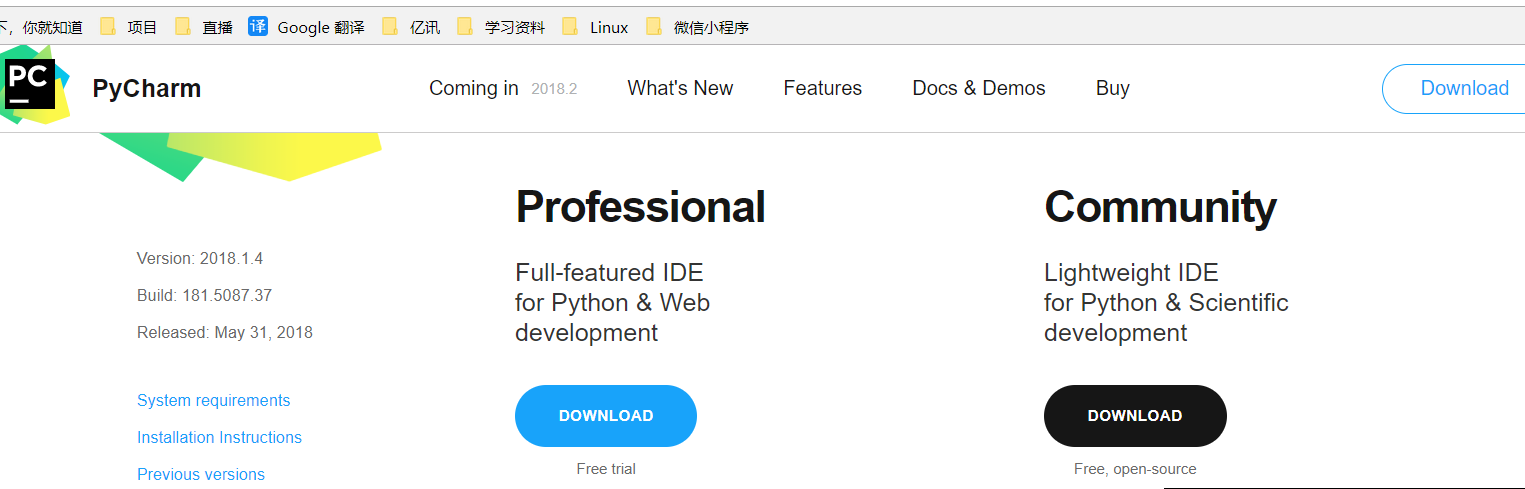
Task: Open the Google 翻译 bookmark icon
Action: click(258, 27)
